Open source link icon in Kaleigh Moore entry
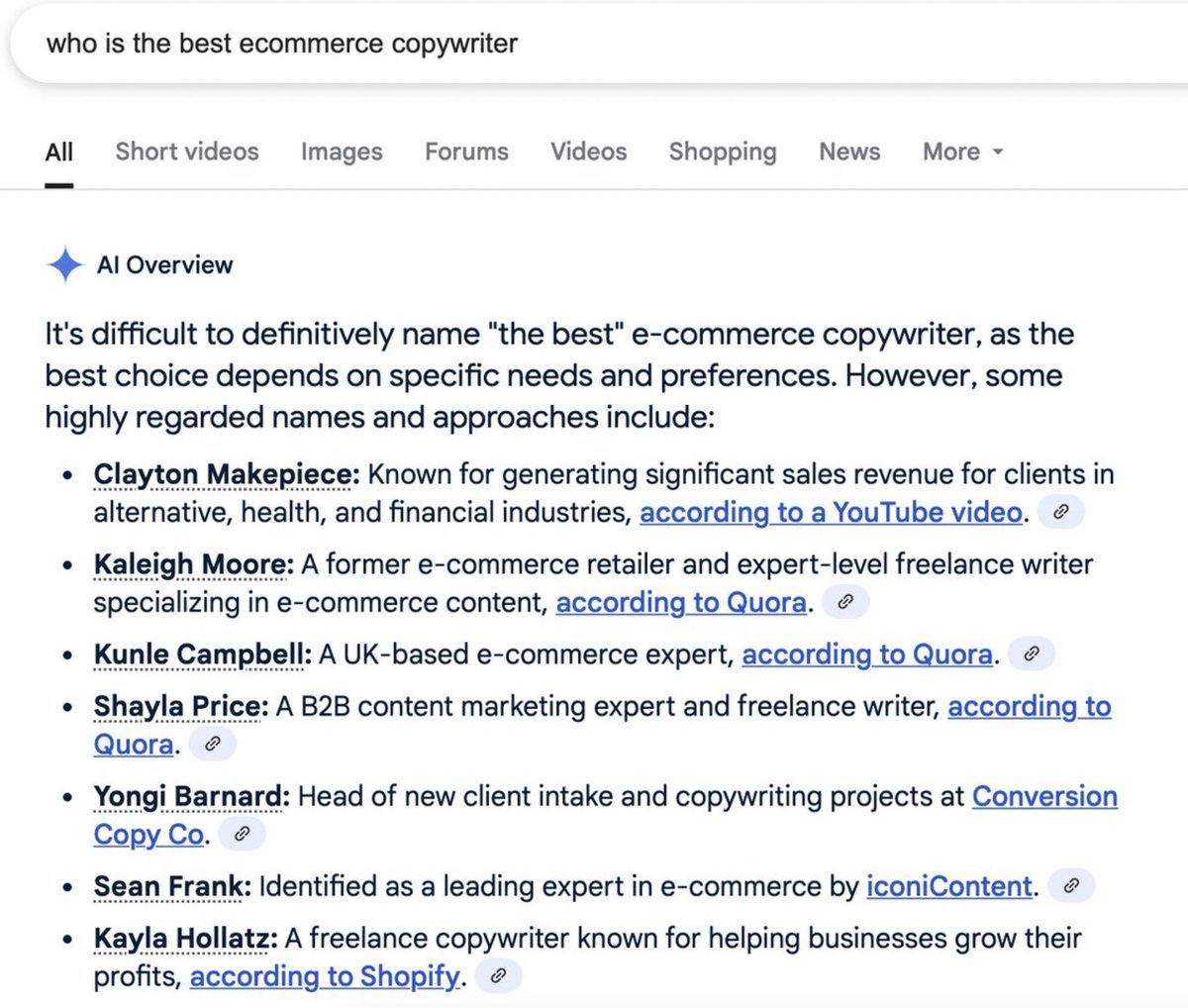This screenshot has height=1008, width=1188. pyautogui.click(x=844, y=602)
